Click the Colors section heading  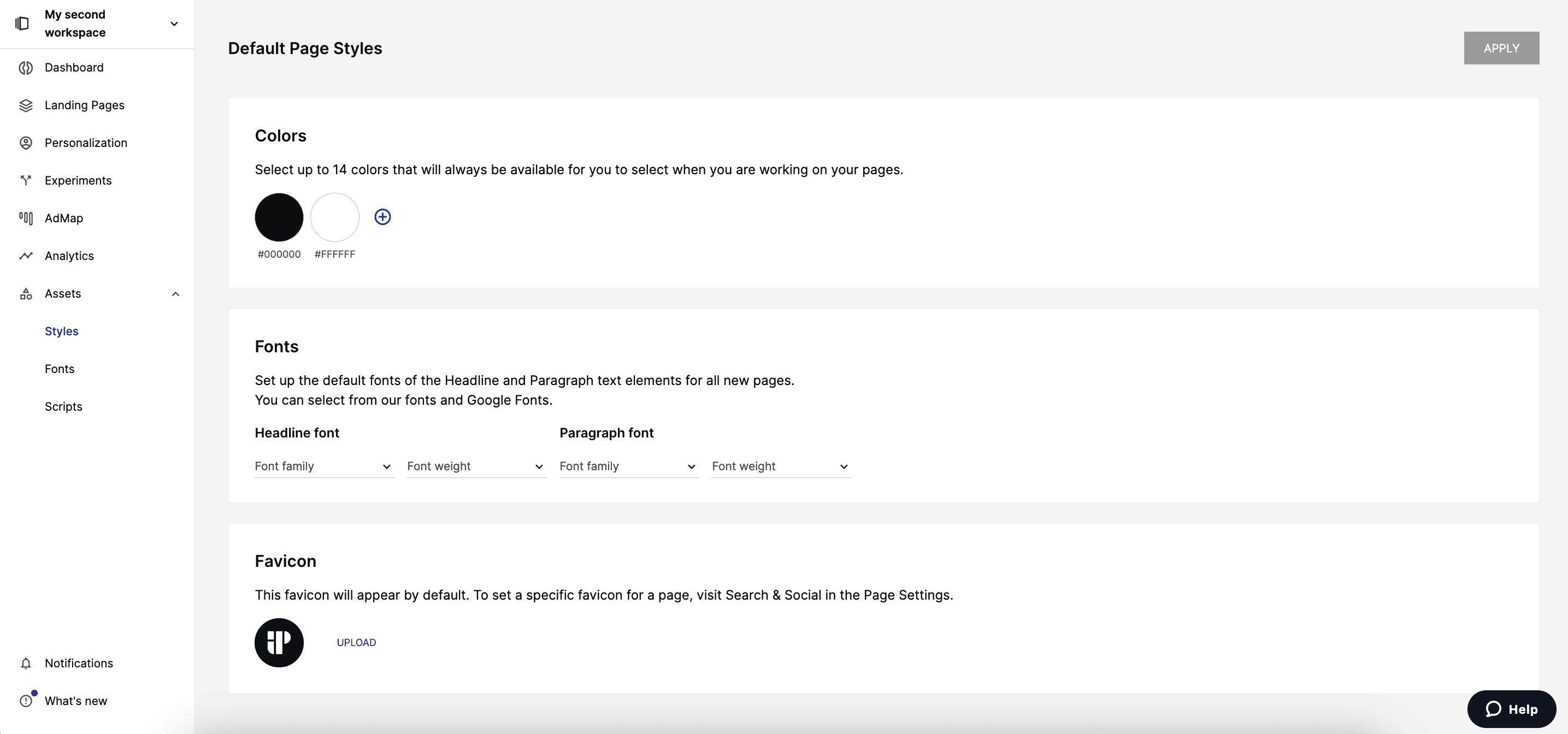click(281, 136)
